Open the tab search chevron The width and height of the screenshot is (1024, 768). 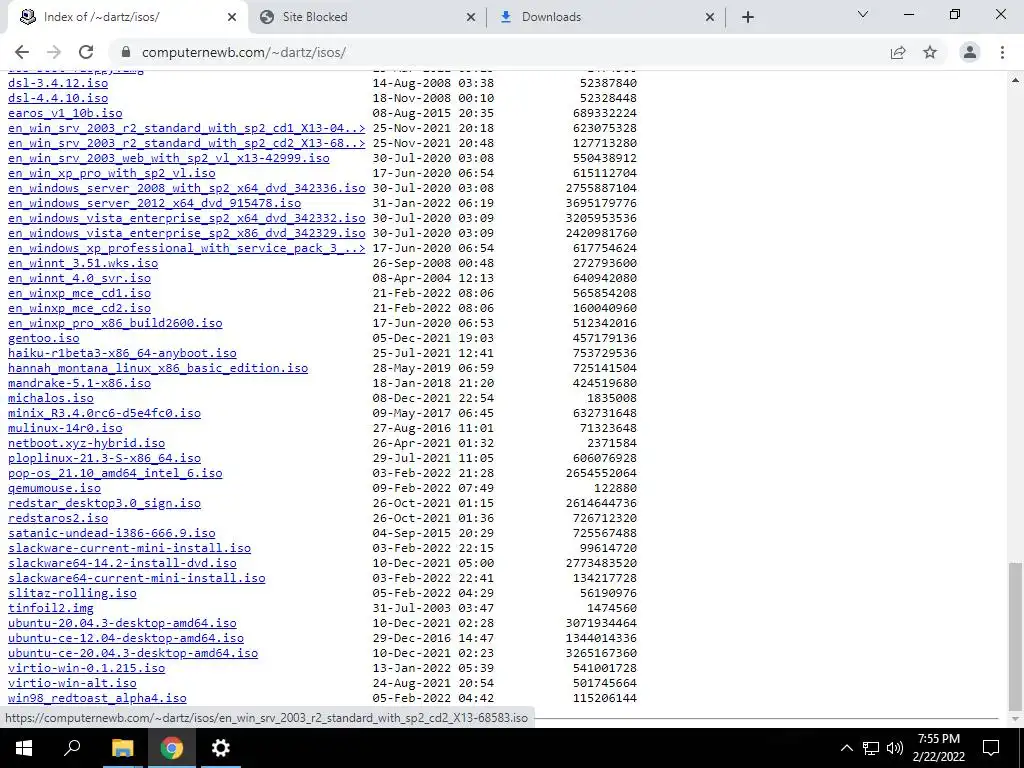click(863, 14)
